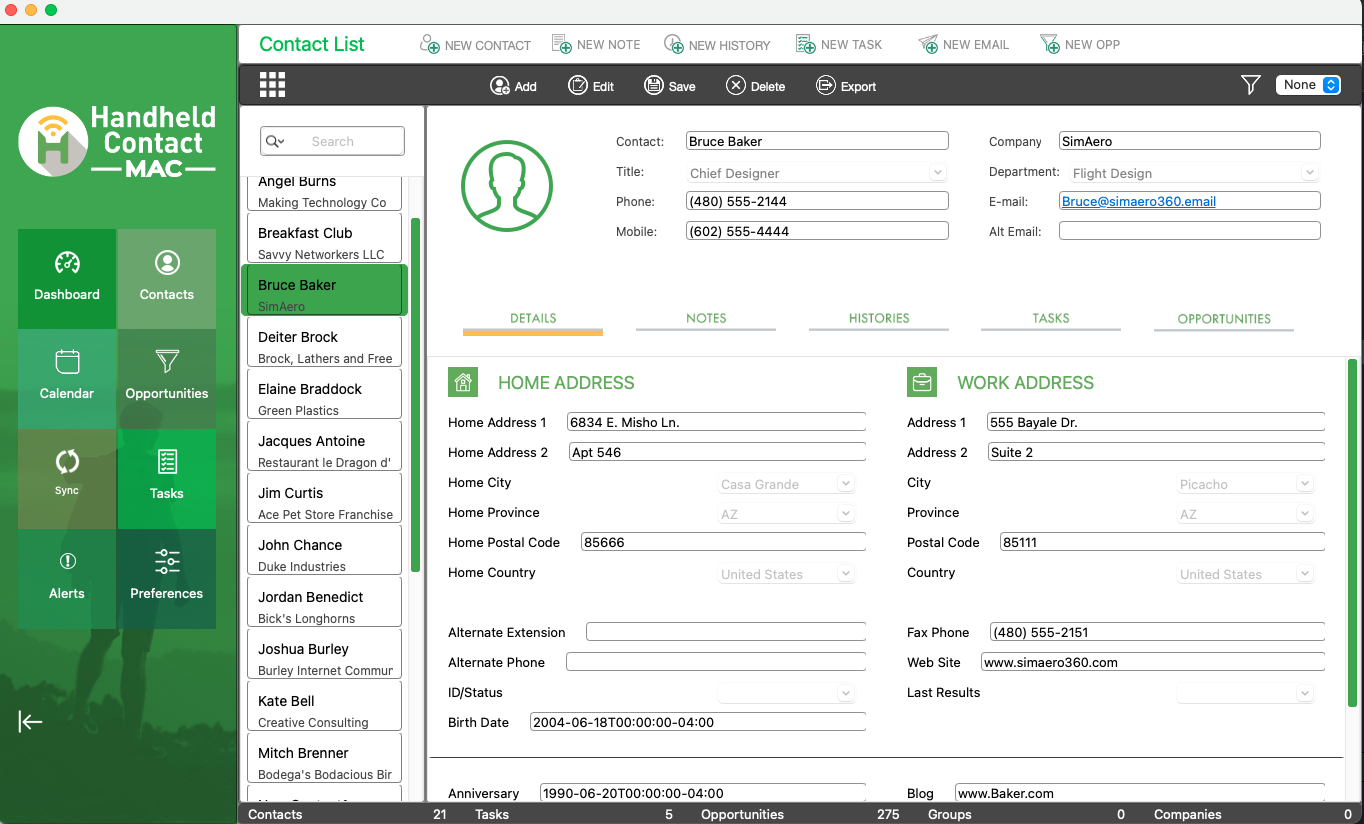Click the New Opp funnel icon

coord(1050,44)
